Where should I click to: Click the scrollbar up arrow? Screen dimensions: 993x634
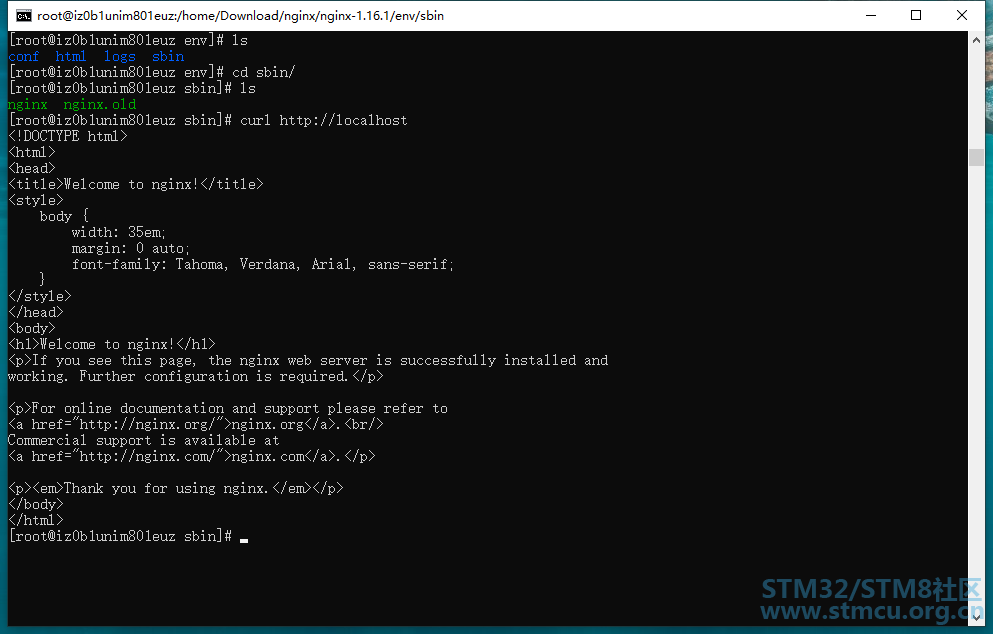tap(976, 40)
